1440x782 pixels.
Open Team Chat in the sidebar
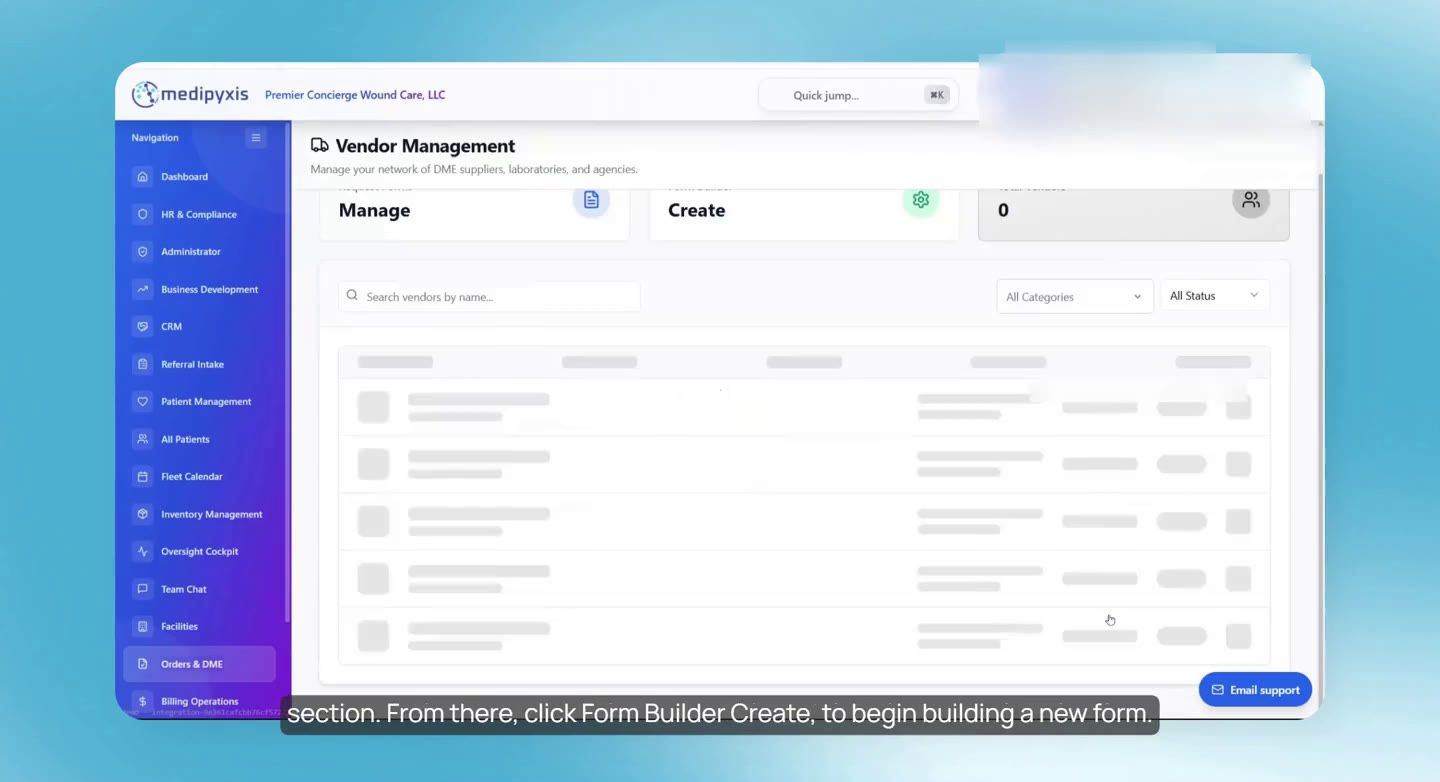coord(200,589)
